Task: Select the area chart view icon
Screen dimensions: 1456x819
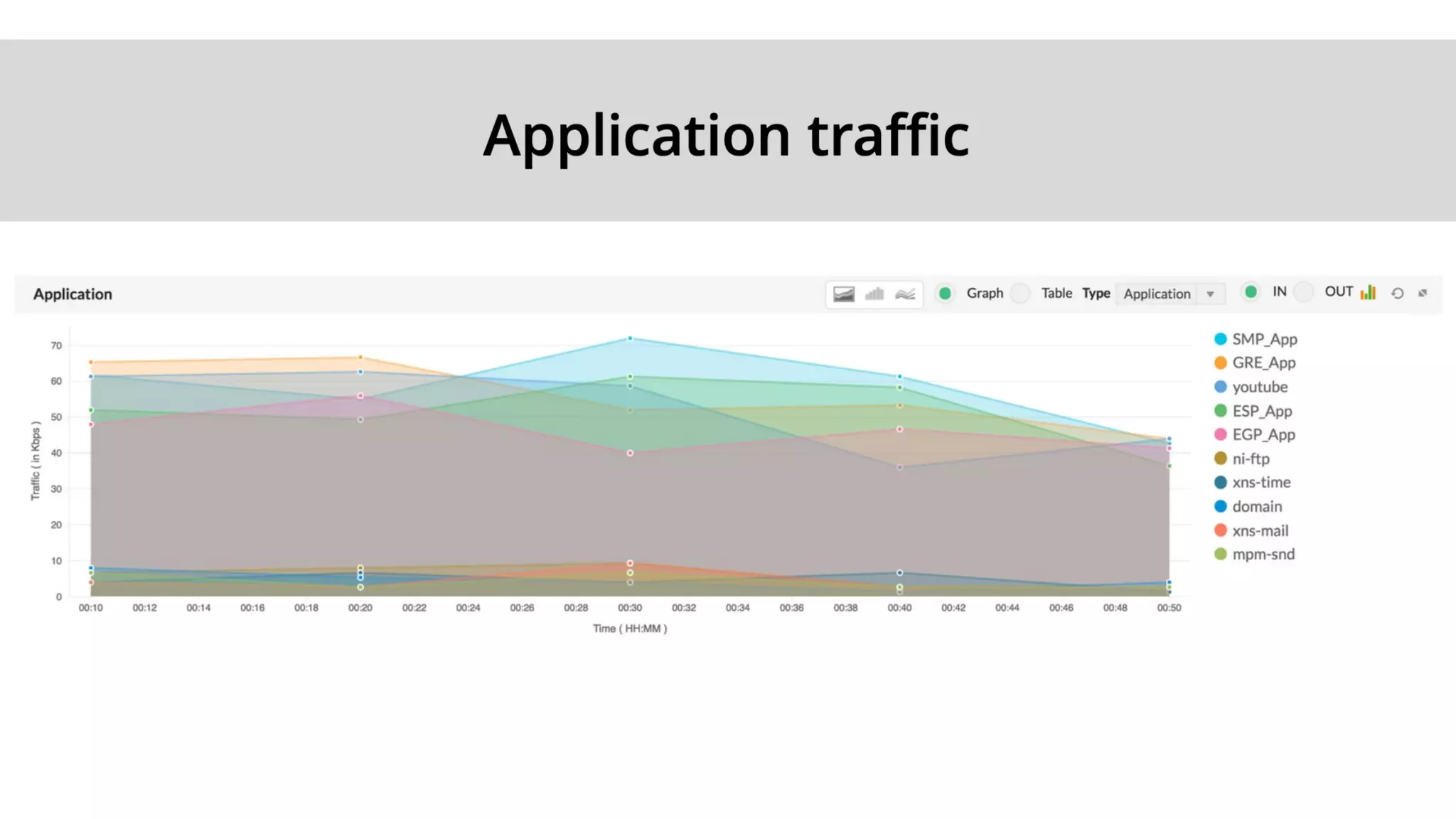Action: tap(843, 294)
